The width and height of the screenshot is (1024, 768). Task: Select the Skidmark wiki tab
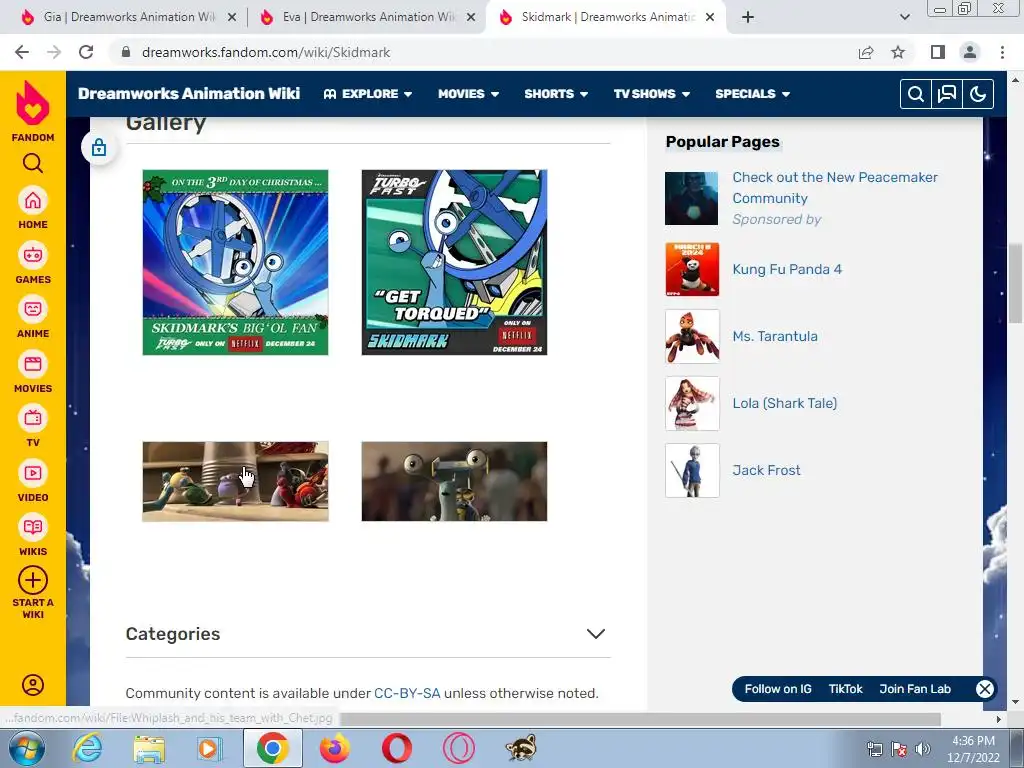pyautogui.click(x=604, y=17)
